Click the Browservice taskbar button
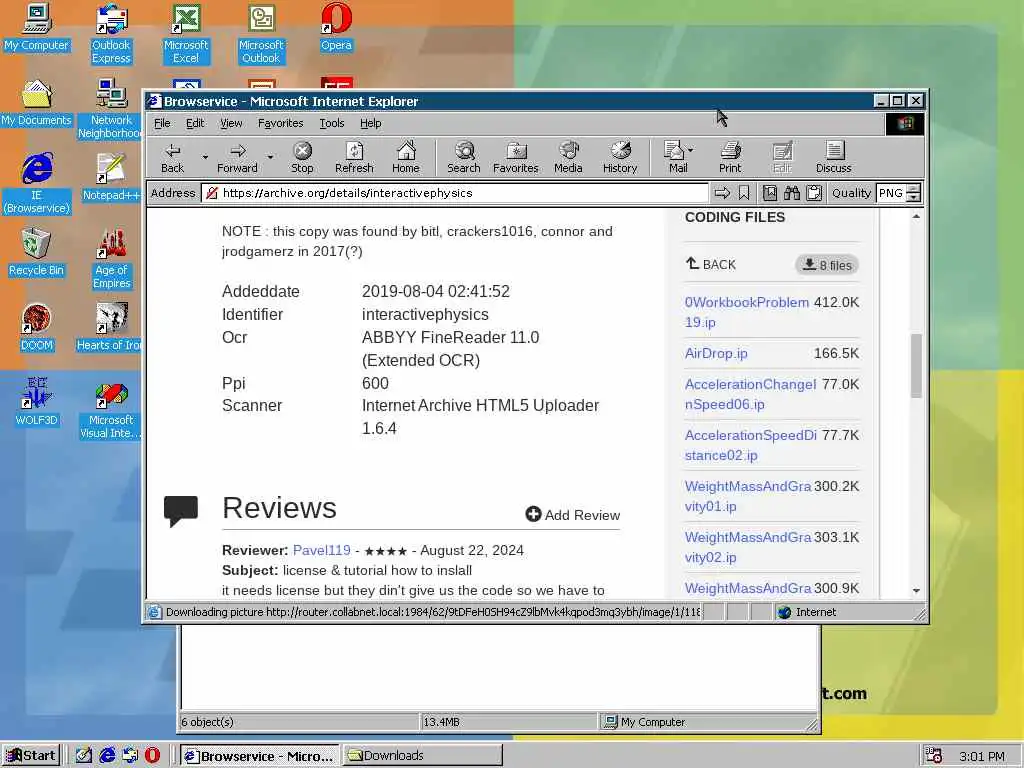The image size is (1024, 768). [260, 756]
